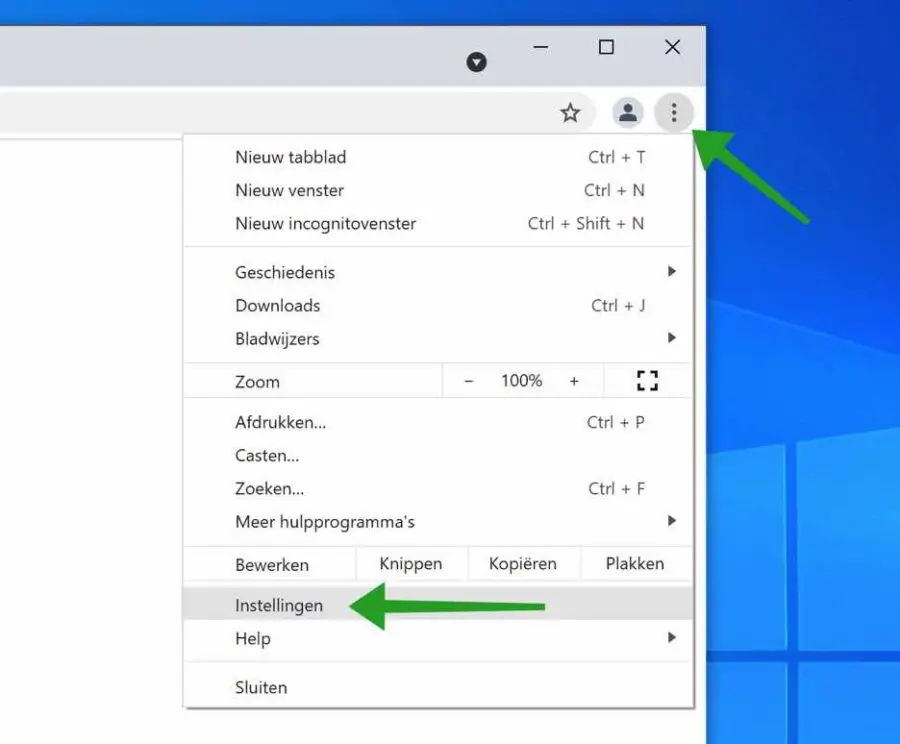Click the round dropdown arrow icon in title bar
Viewport: 900px width, 744px height.
[x=476, y=62]
